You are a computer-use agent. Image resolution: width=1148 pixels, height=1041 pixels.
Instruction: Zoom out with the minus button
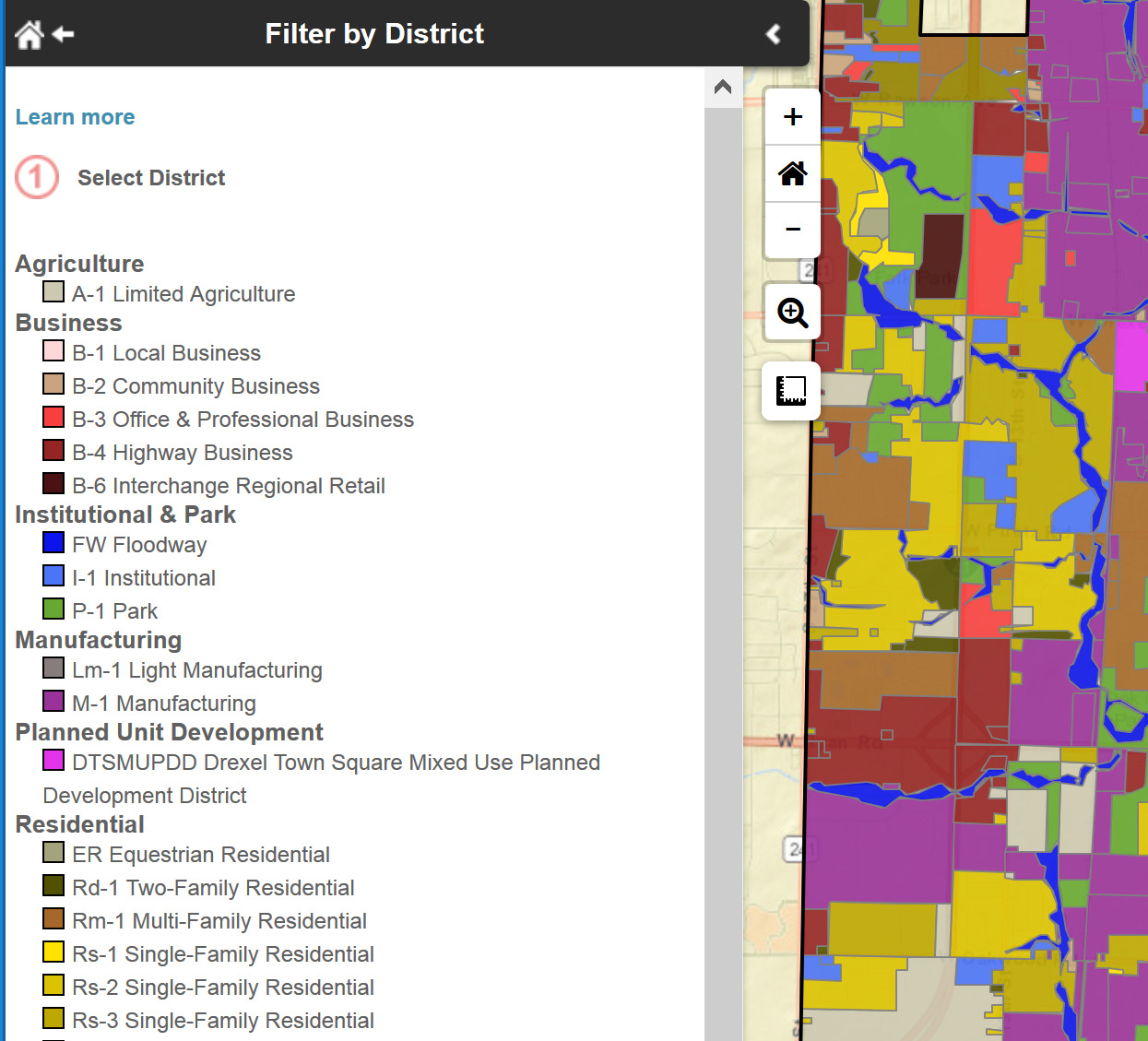(791, 229)
